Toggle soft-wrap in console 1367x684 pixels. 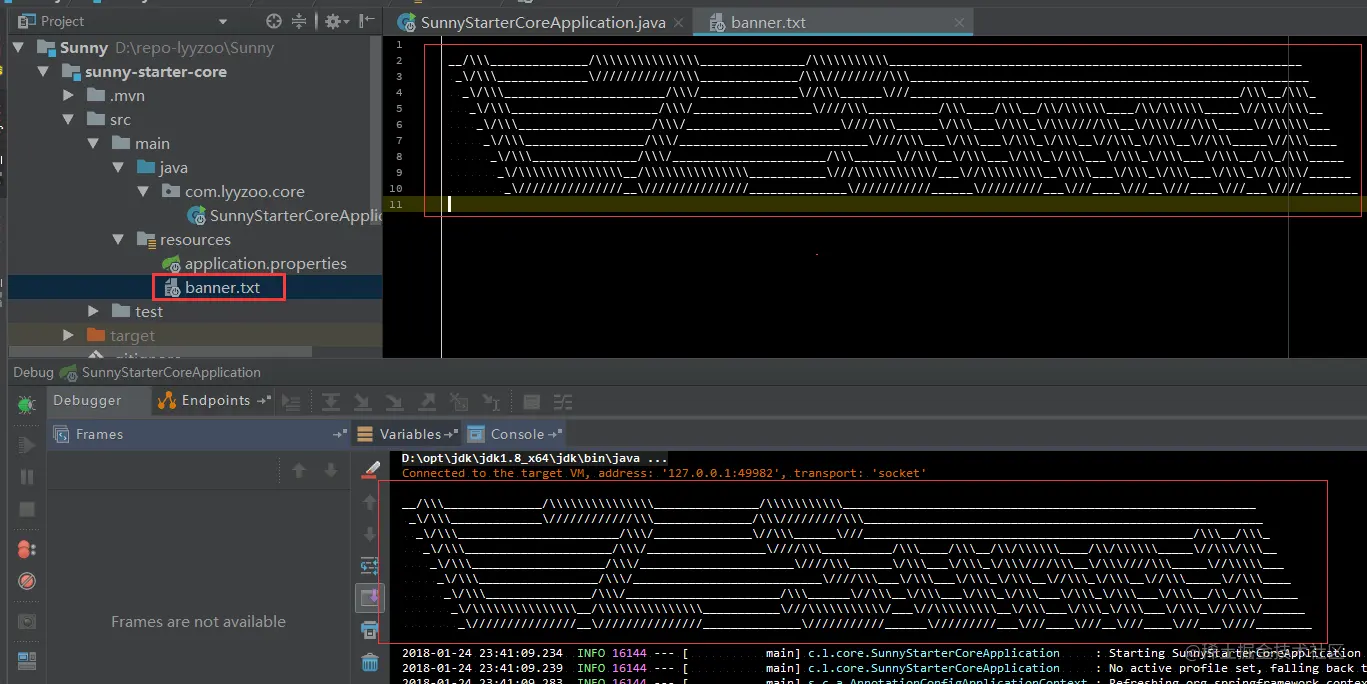pyautogui.click(x=370, y=566)
